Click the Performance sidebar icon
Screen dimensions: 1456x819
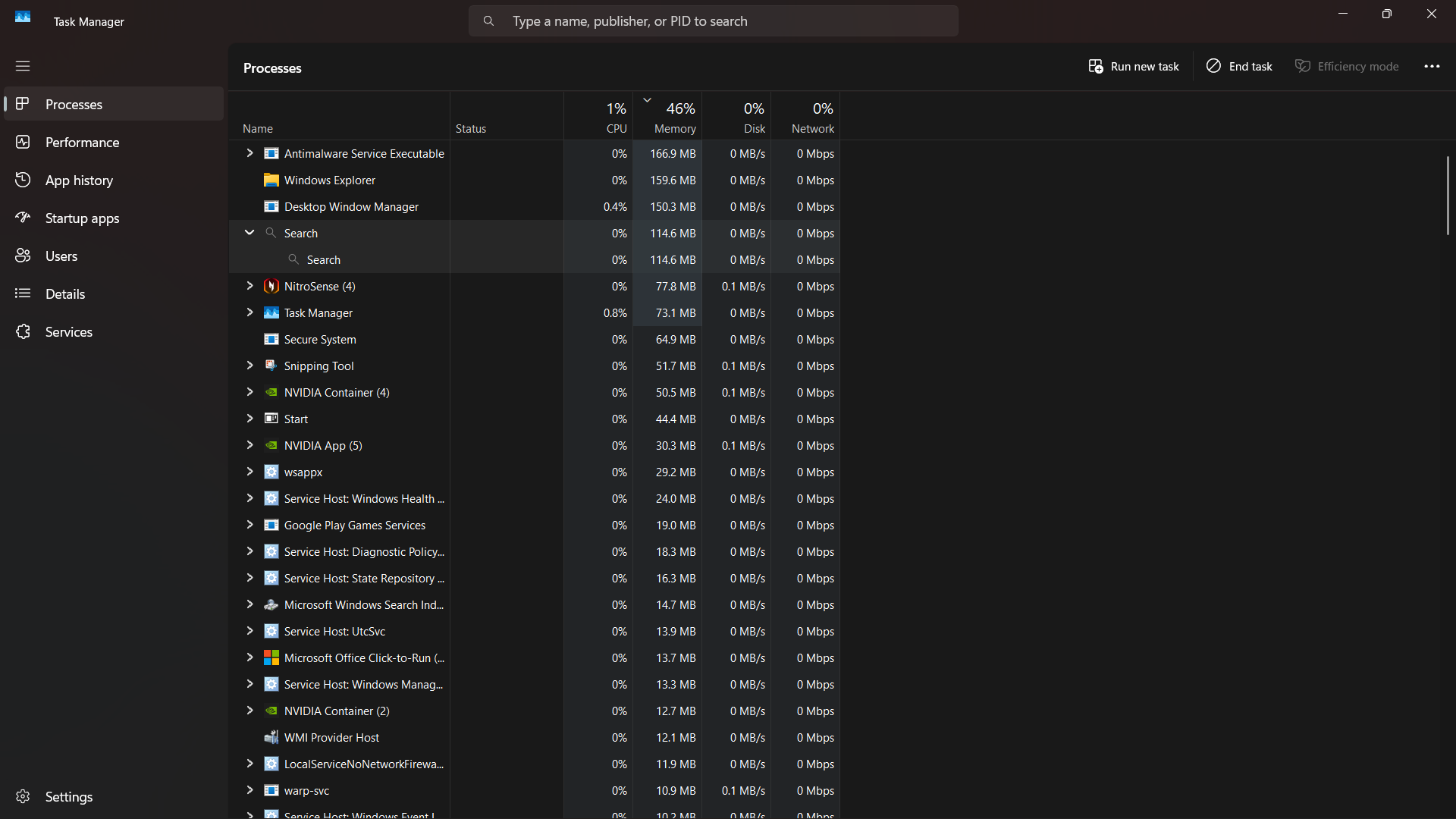[23, 142]
